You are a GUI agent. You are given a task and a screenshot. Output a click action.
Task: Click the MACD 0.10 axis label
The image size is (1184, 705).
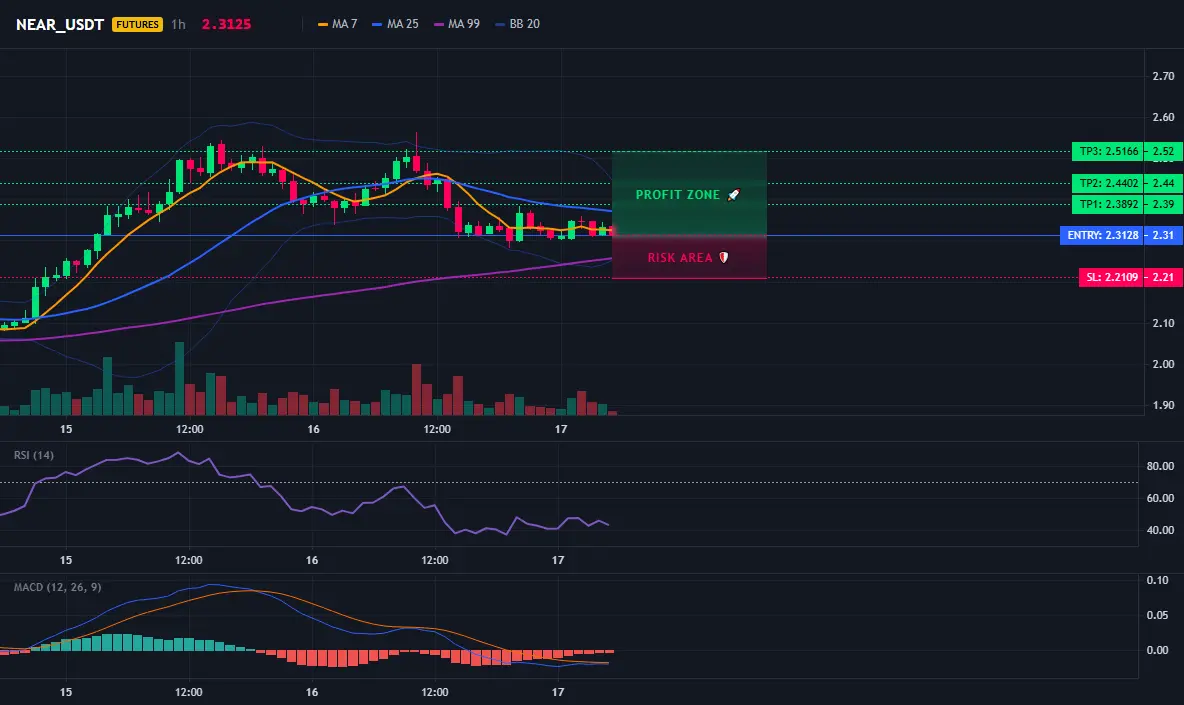1158,580
